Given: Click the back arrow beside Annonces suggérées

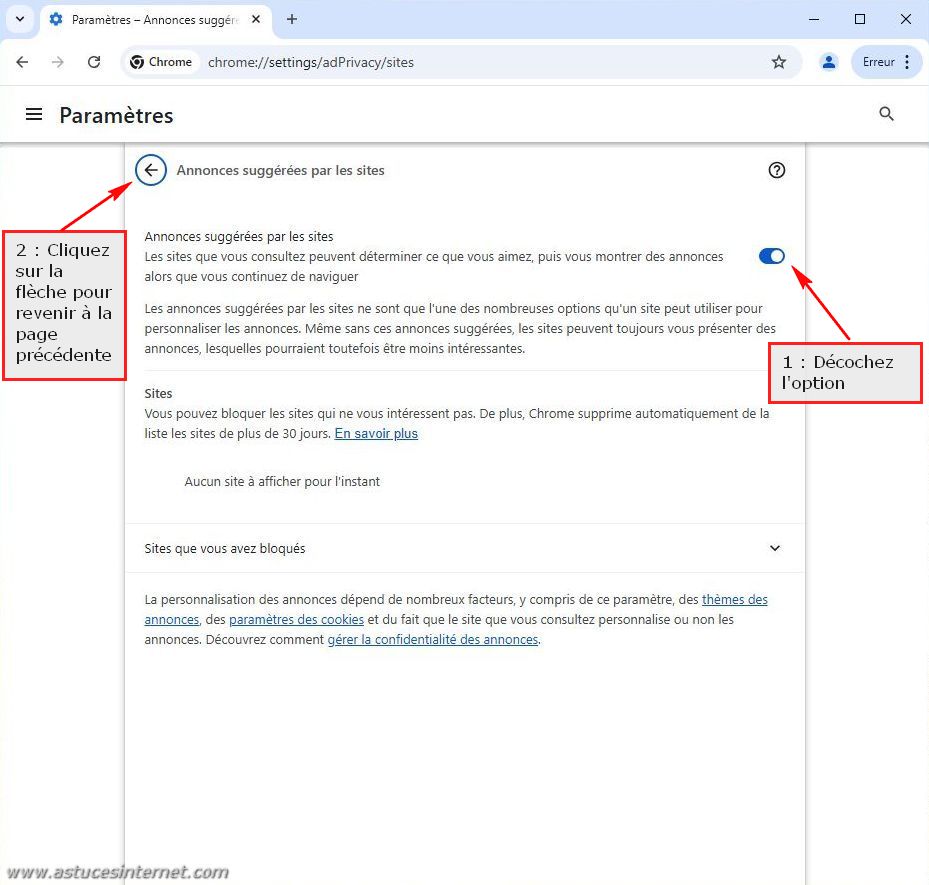Looking at the screenshot, I should click(x=151, y=171).
